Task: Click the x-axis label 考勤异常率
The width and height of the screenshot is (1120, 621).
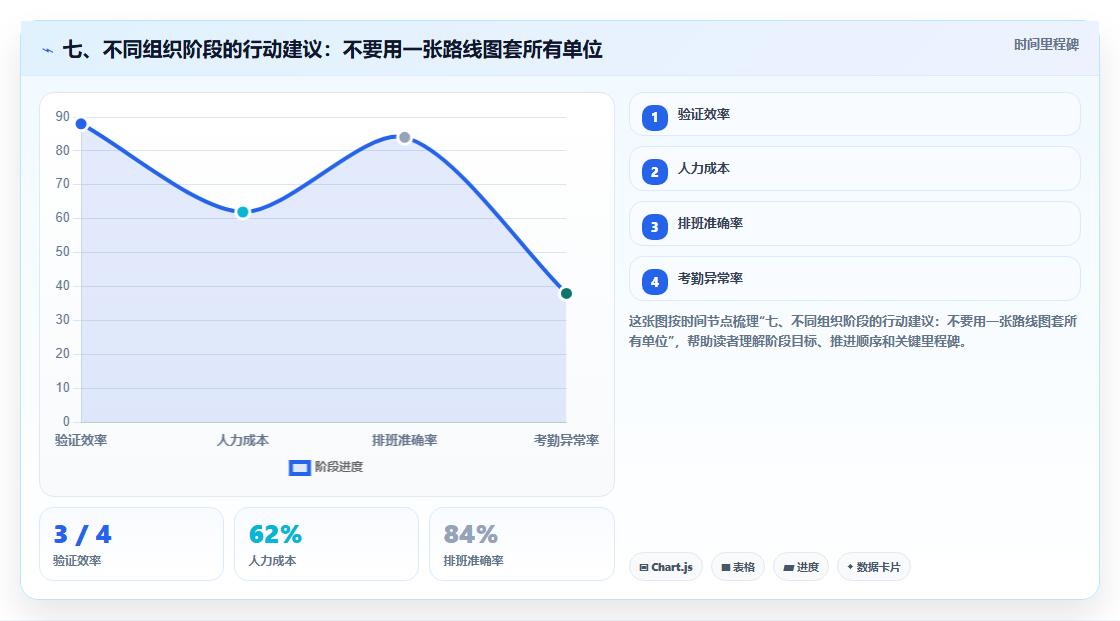Action: 566,440
